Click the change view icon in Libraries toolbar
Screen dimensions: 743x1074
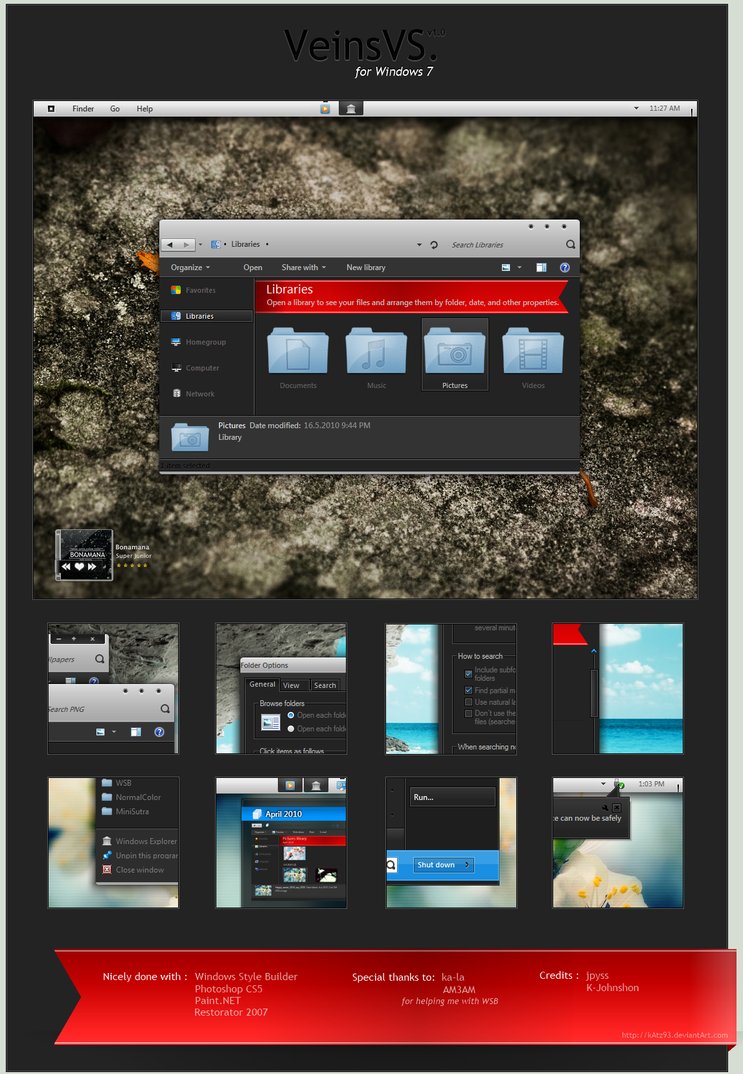505,267
